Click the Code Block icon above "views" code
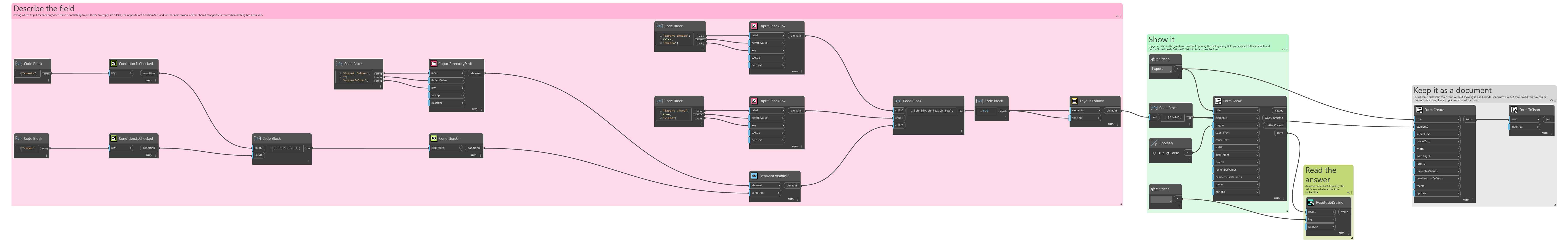This screenshot has height=242, width=1568. [18, 139]
